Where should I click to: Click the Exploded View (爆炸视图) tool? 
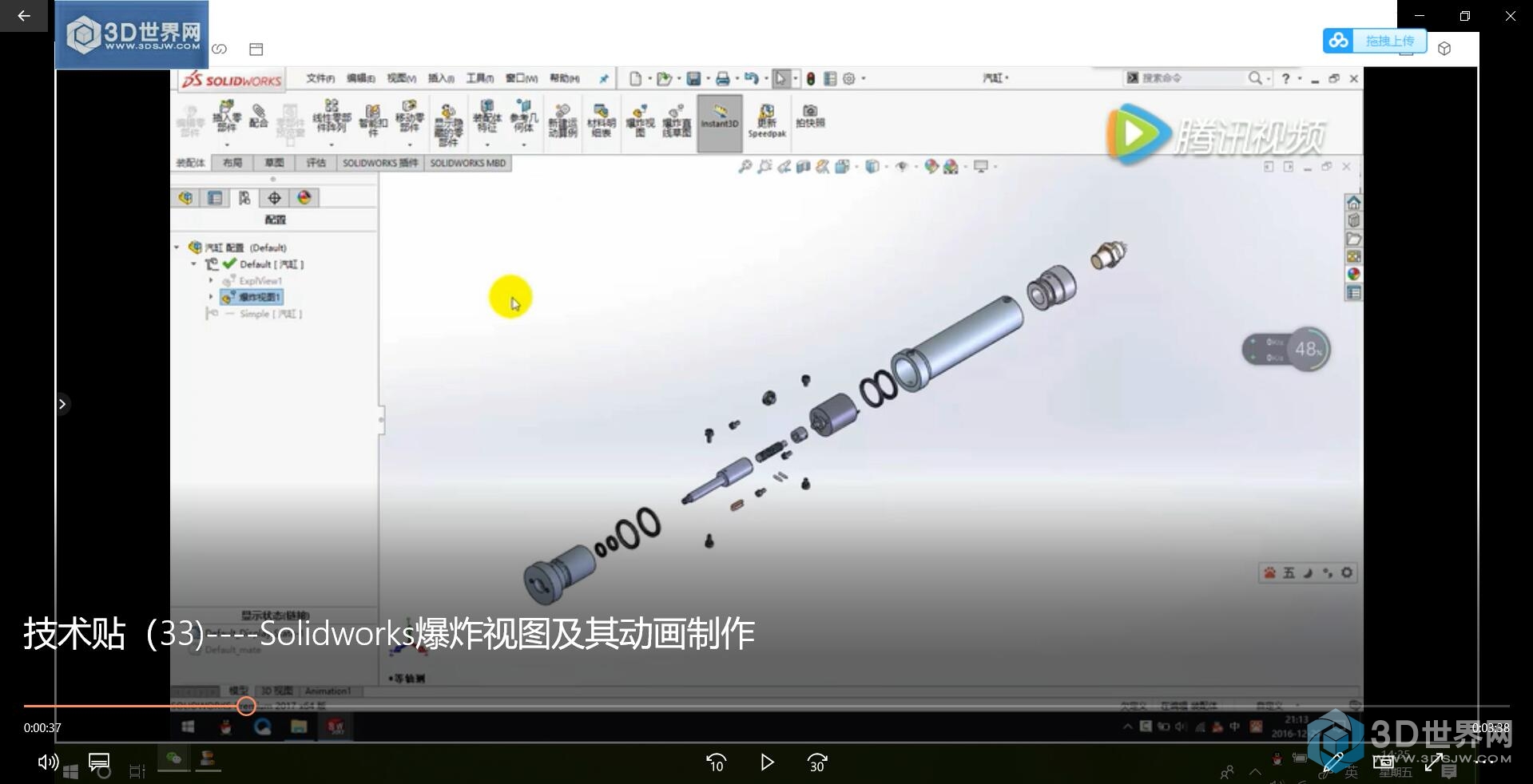tap(640, 121)
